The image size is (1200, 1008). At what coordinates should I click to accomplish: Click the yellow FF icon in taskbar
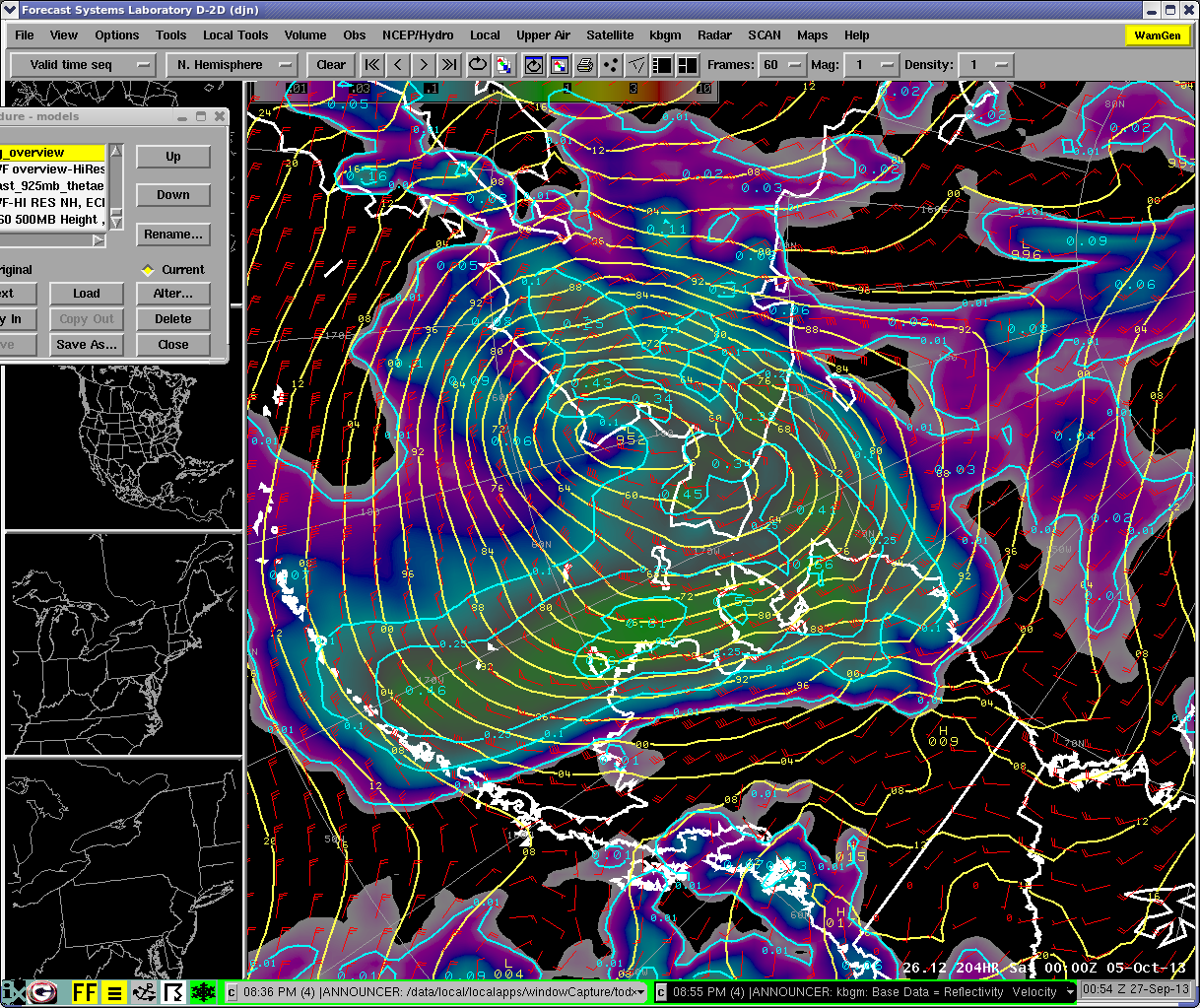coord(86,992)
